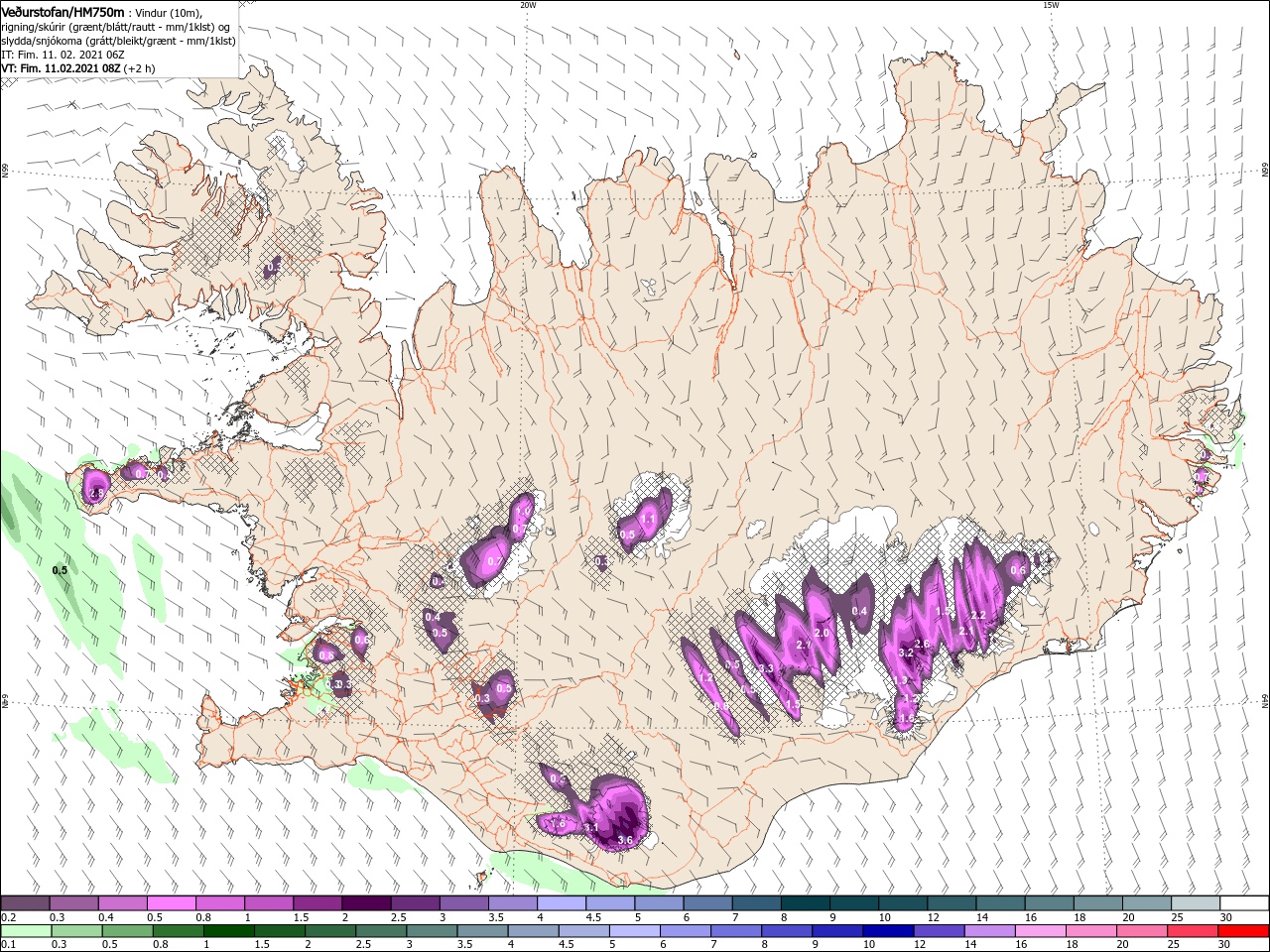Click the 15W longitude label
This screenshot has width=1270, height=952.
tap(1051, 5)
